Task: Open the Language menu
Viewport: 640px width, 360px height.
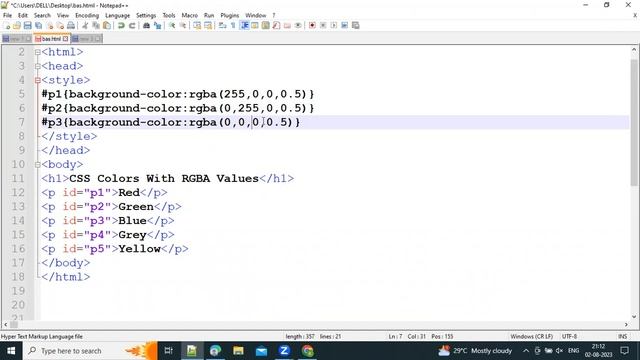Action: pos(118,15)
